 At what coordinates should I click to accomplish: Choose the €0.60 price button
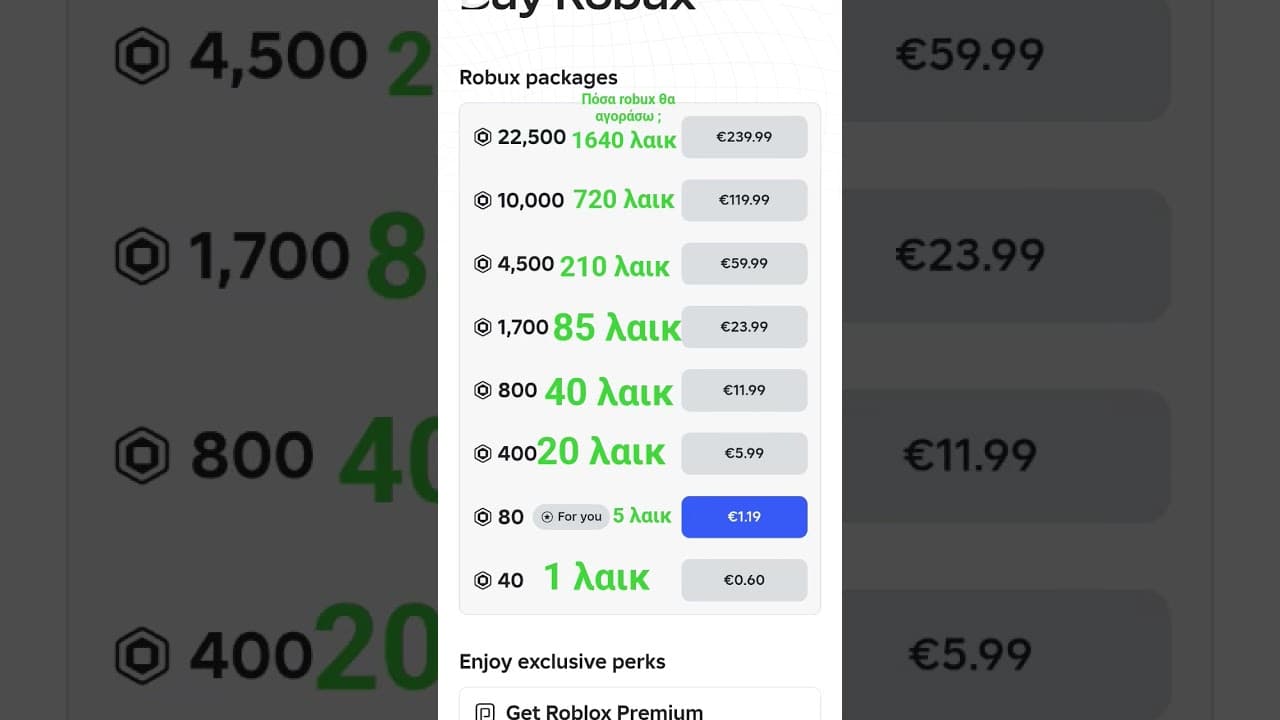pos(744,580)
